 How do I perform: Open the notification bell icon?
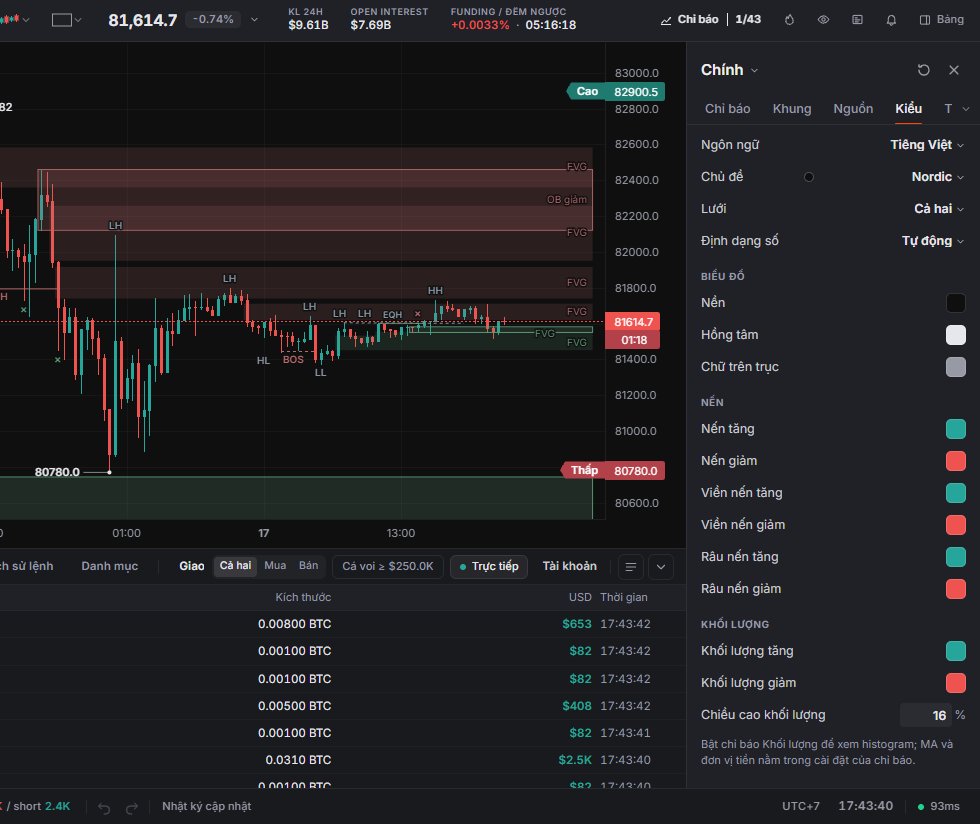click(891, 20)
